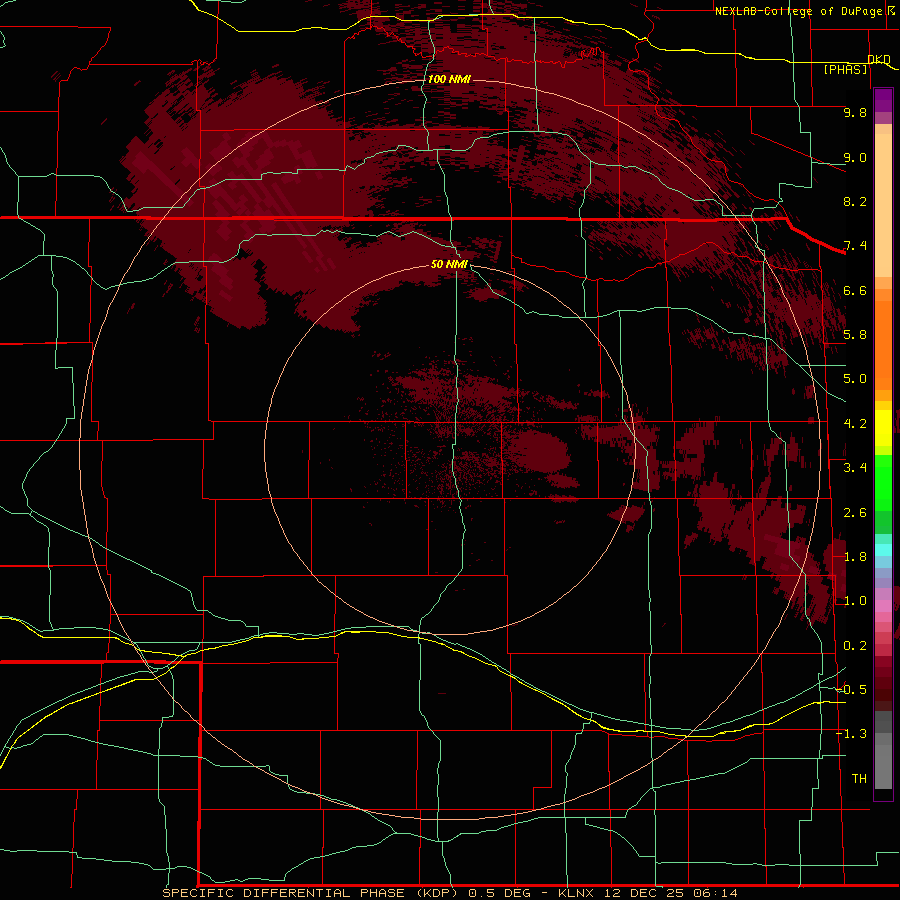Click the DKD label above color scale
Screen dimensions: 900x900
pyautogui.click(x=879, y=59)
